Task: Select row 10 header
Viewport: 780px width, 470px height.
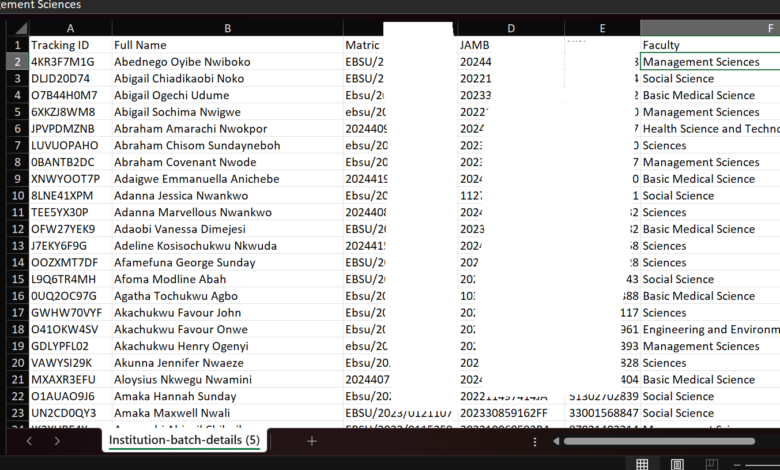Action: [x=14, y=196]
